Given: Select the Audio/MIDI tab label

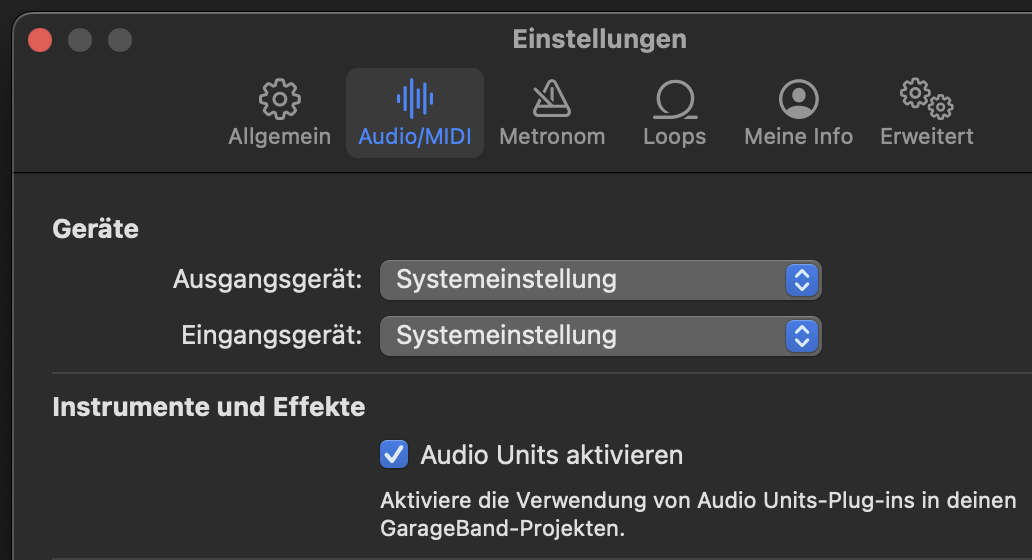Looking at the screenshot, I should 415,136.
